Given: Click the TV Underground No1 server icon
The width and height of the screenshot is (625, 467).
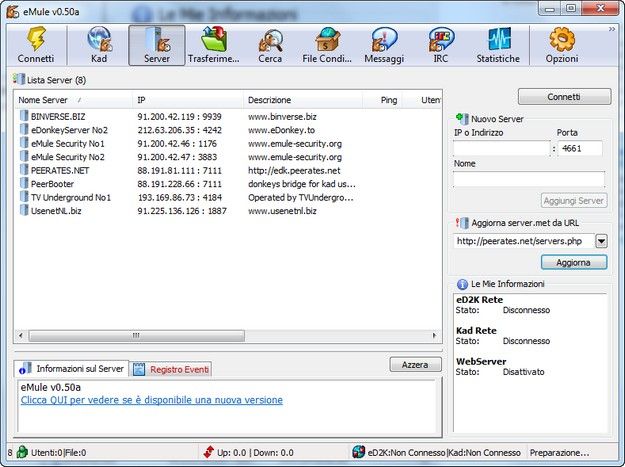Looking at the screenshot, I should point(24,197).
